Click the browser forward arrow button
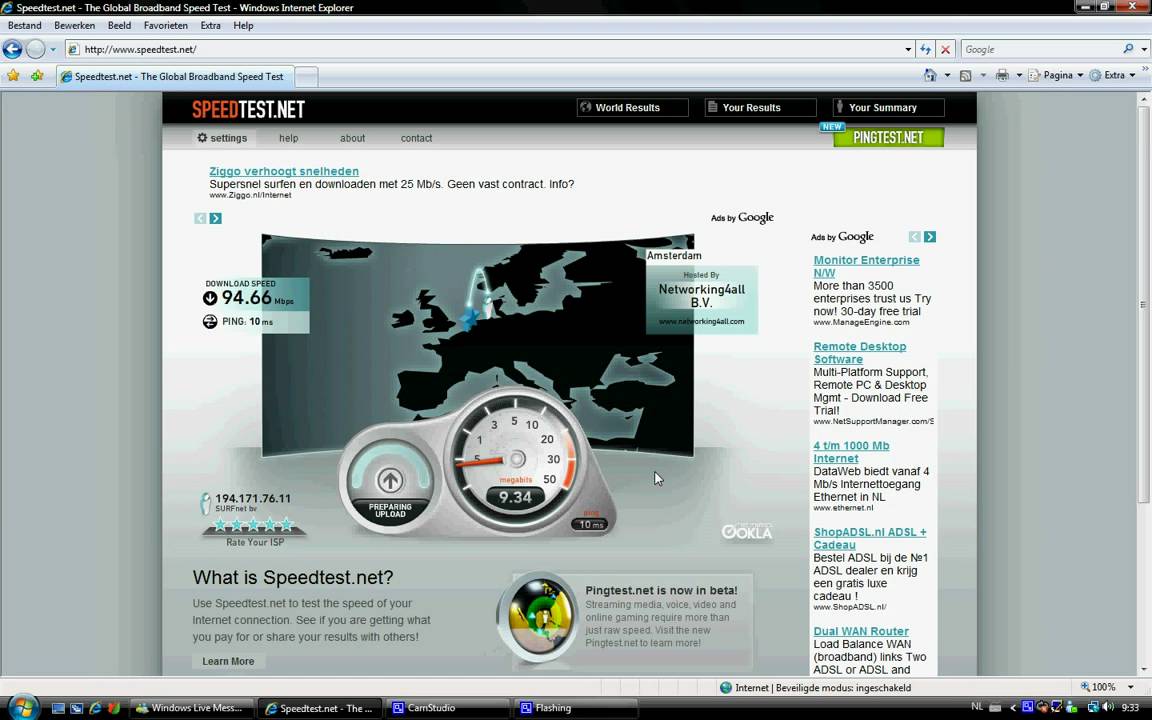 point(35,49)
